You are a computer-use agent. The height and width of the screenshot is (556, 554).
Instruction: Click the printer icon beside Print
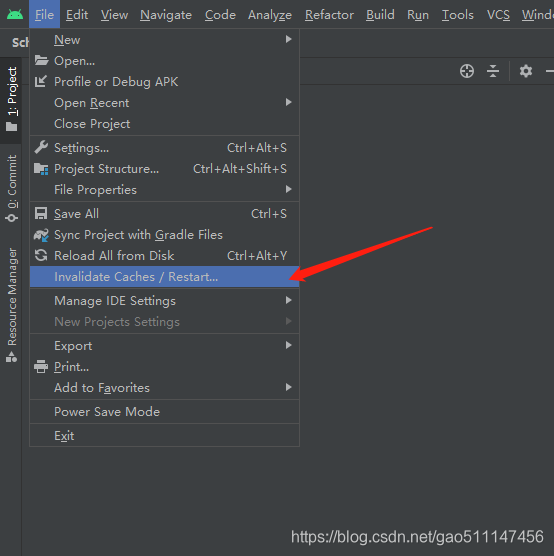point(41,366)
